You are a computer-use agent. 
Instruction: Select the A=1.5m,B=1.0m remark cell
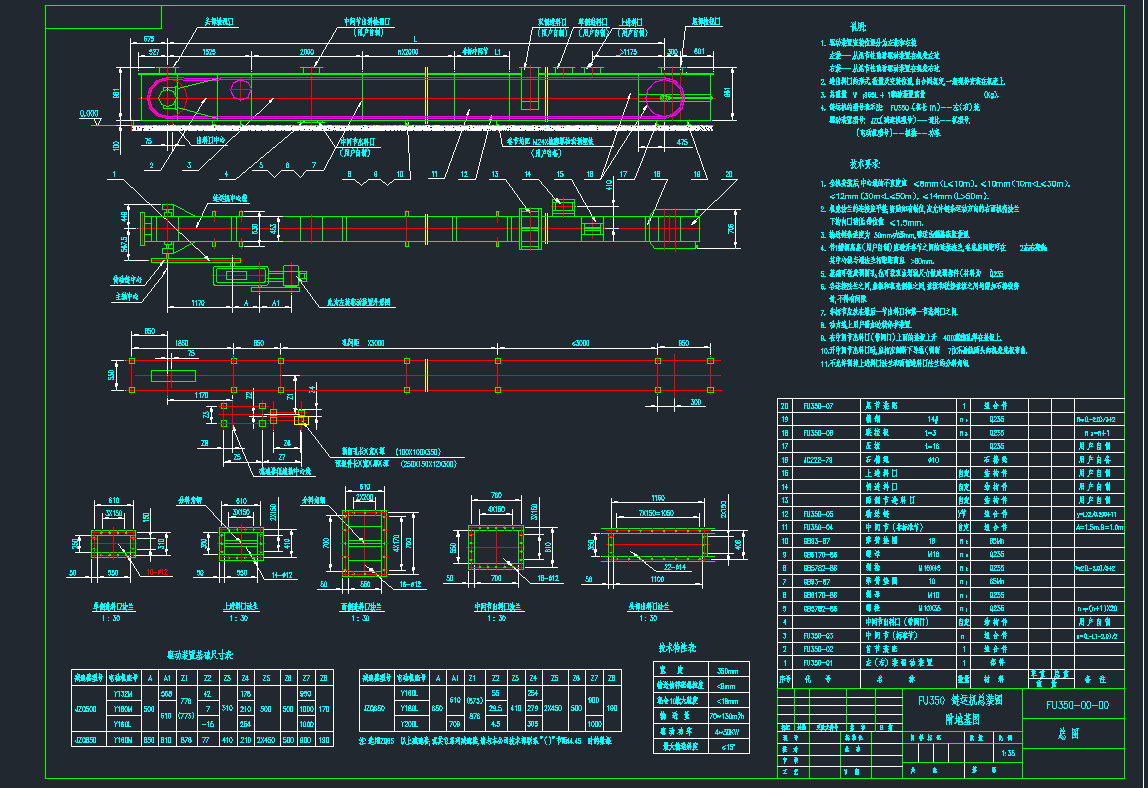(1100, 527)
